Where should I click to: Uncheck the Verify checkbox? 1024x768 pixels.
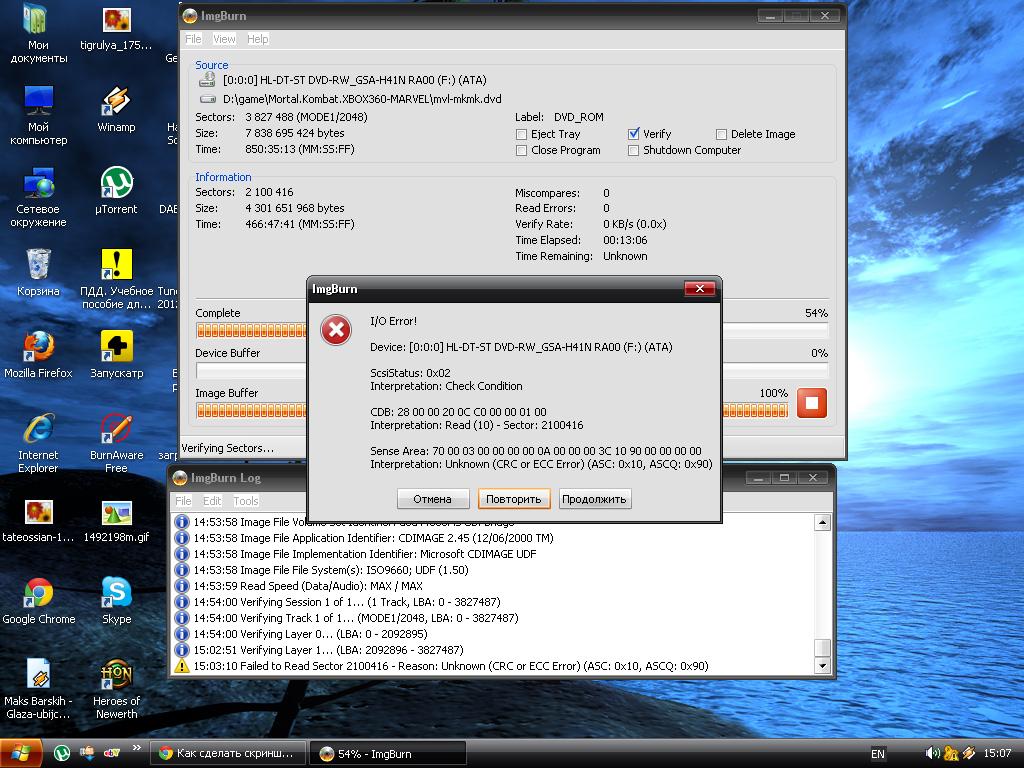click(x=633, y=134)
